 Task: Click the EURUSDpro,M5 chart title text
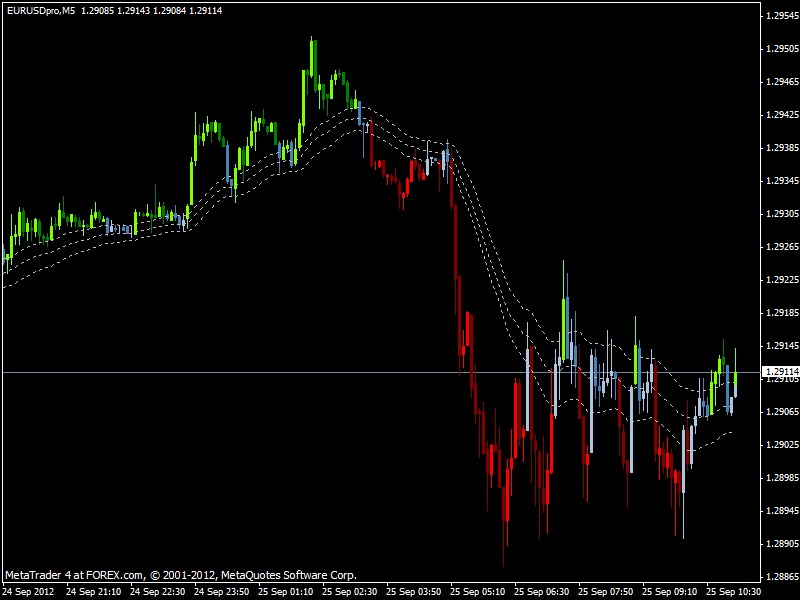(40, 10)
